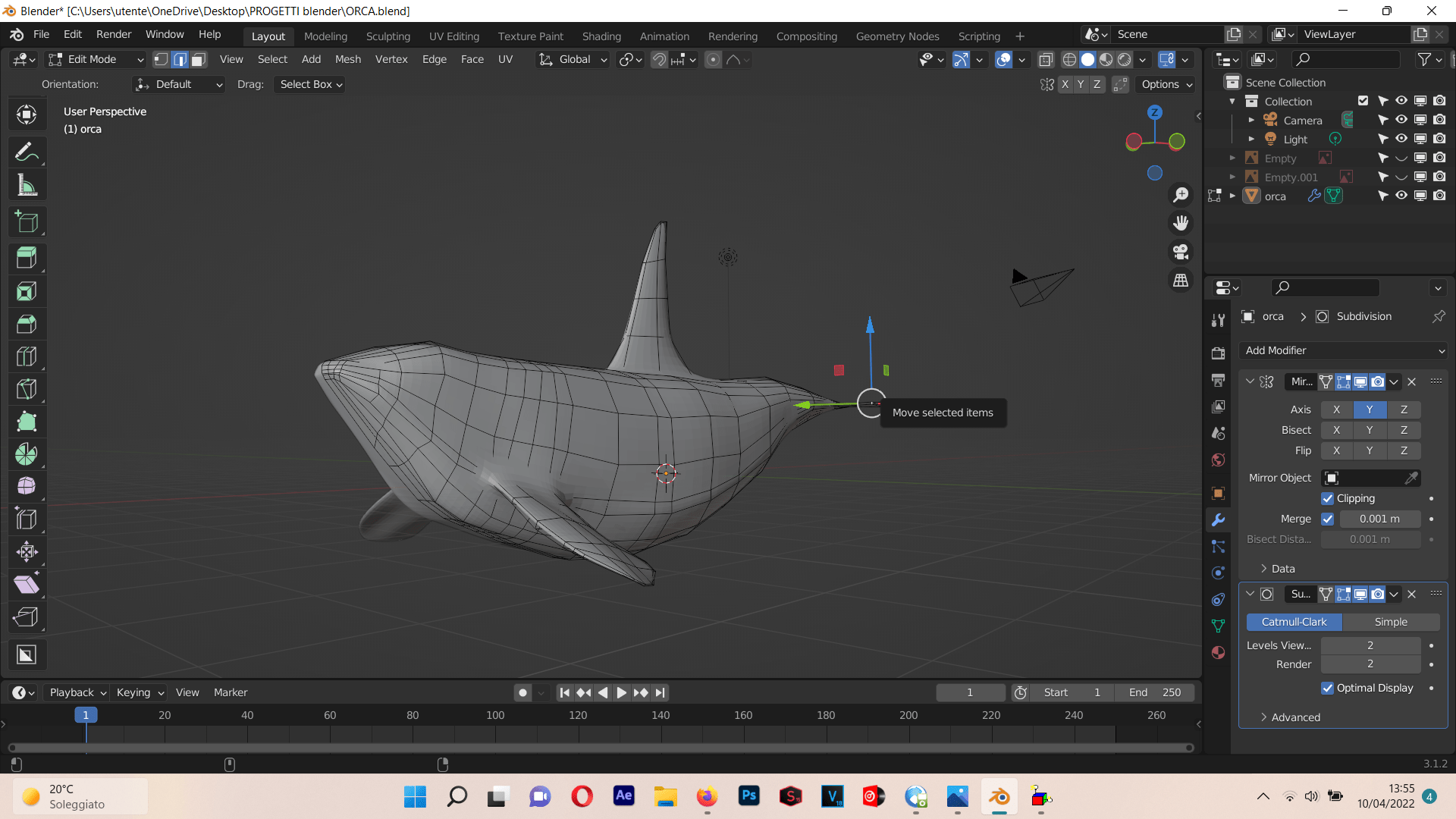Toggle the Optimal Display checkbox
The width and height of the screenshot is (1456, 819).
pyautogui.click(x=1327, y=688)
